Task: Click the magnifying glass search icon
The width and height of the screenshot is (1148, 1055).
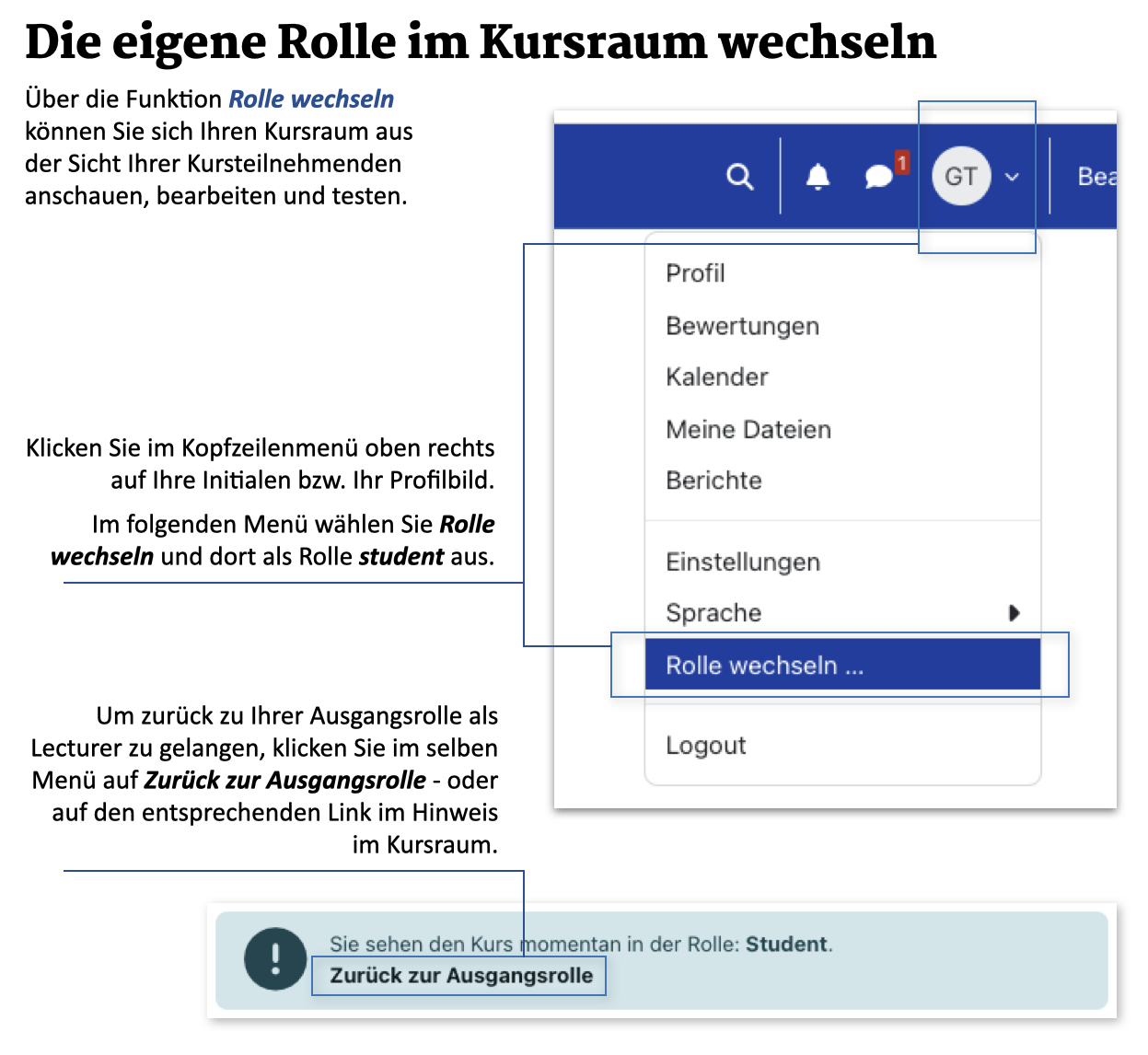Action: point(739,176)
